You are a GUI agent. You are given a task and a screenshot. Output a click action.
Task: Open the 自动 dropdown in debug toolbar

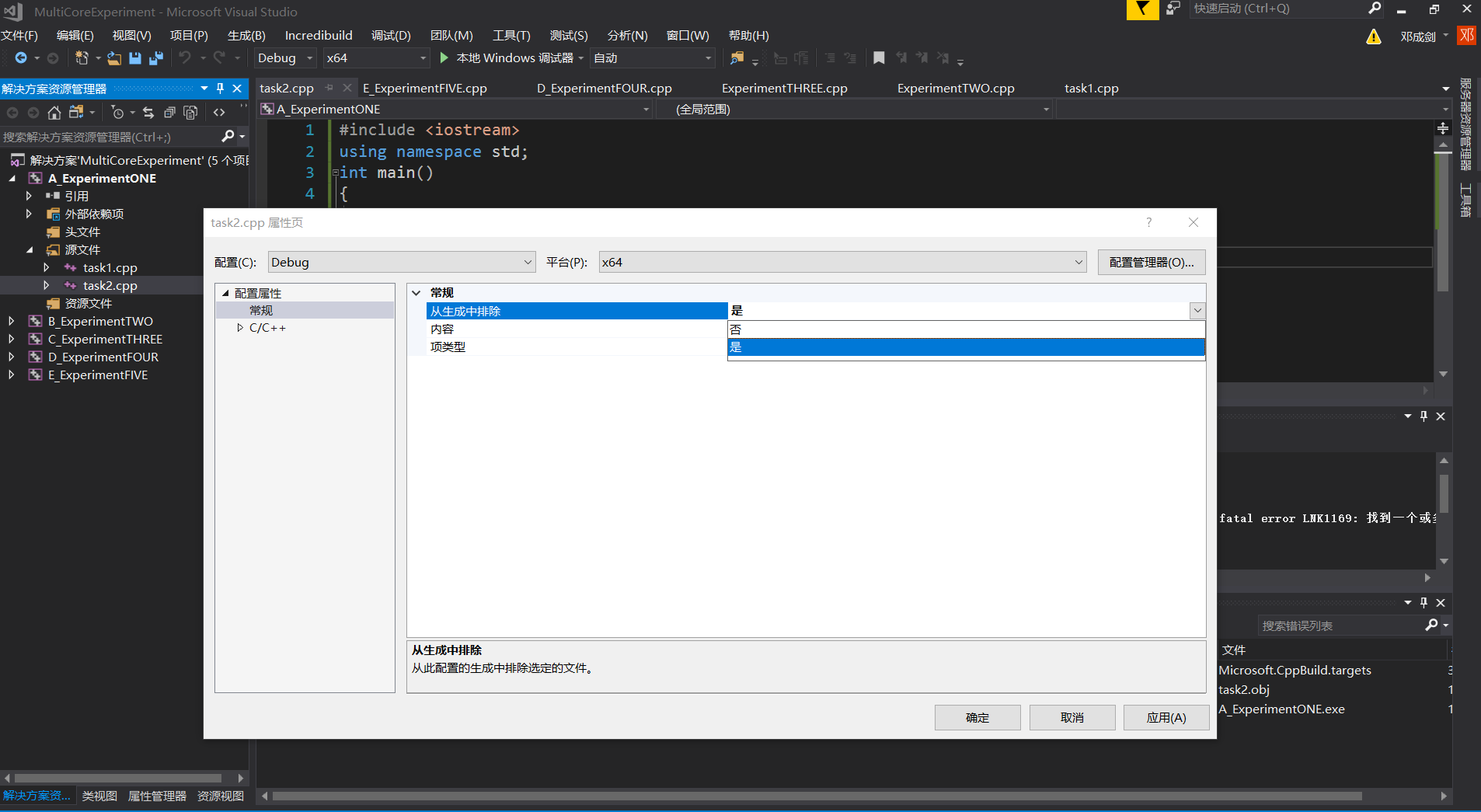653,58
